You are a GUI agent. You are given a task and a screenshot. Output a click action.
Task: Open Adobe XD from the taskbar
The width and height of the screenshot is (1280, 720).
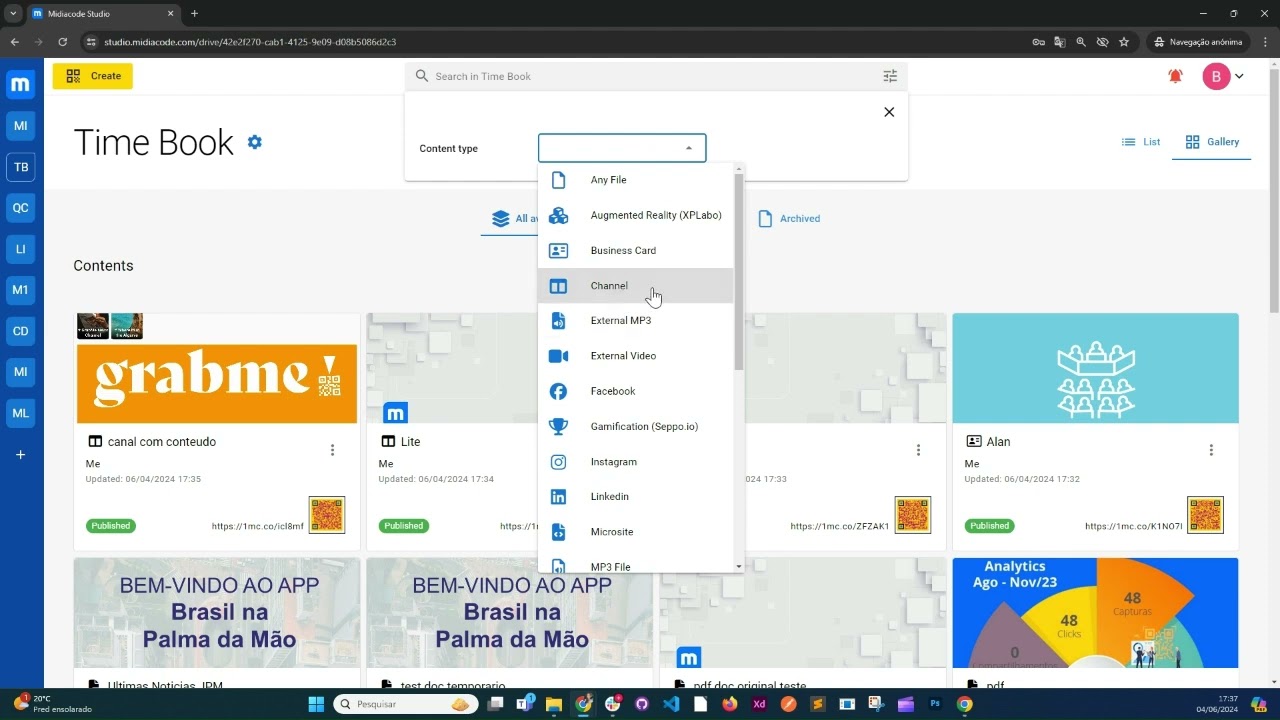[x=759, y=704]
